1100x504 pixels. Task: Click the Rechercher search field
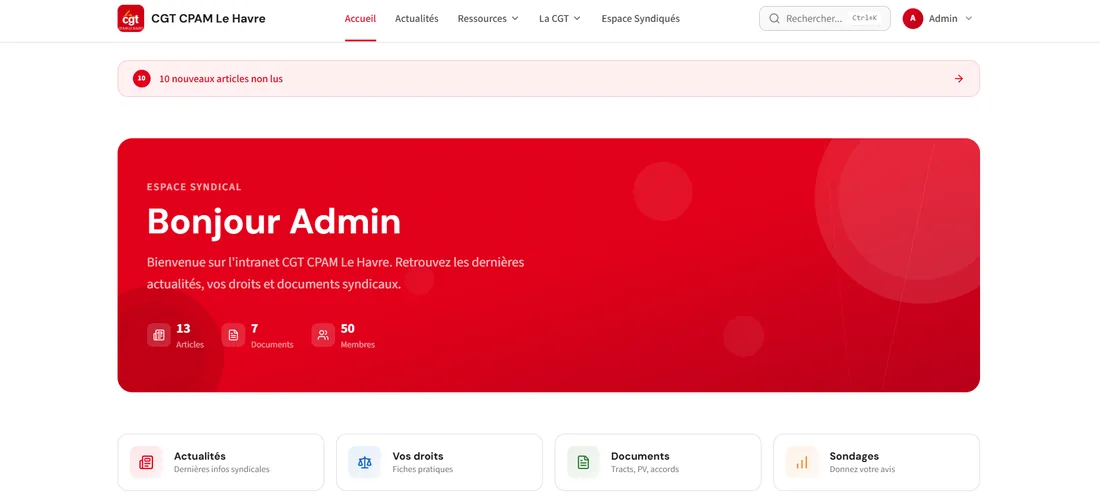[824, 19]
